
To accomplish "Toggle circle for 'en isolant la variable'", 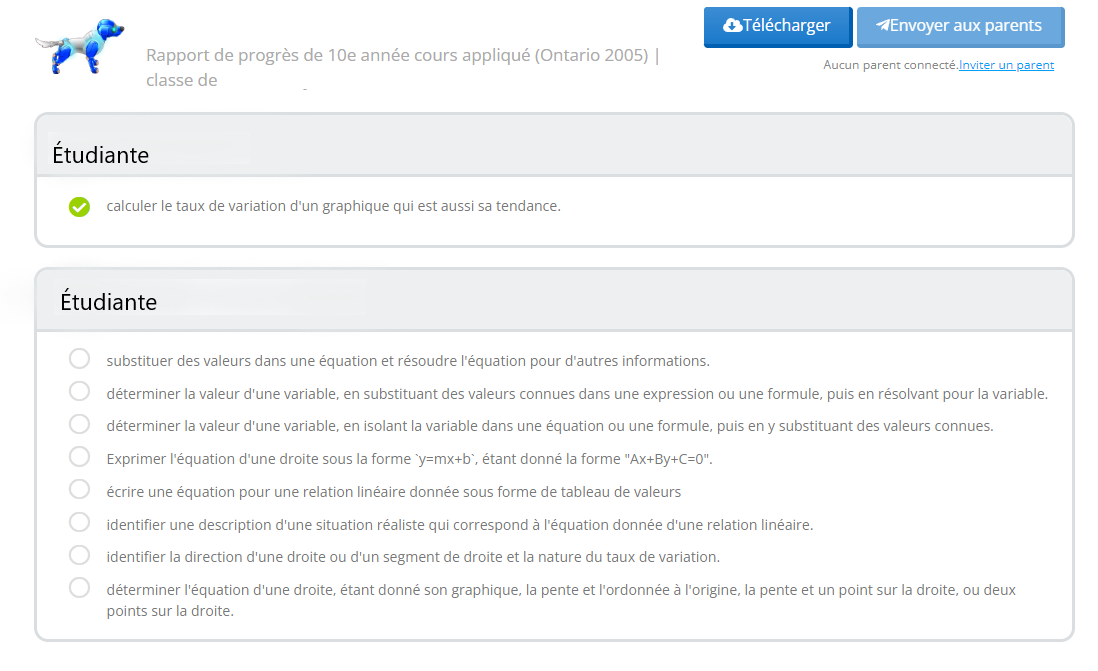I will tap(79, 424).
